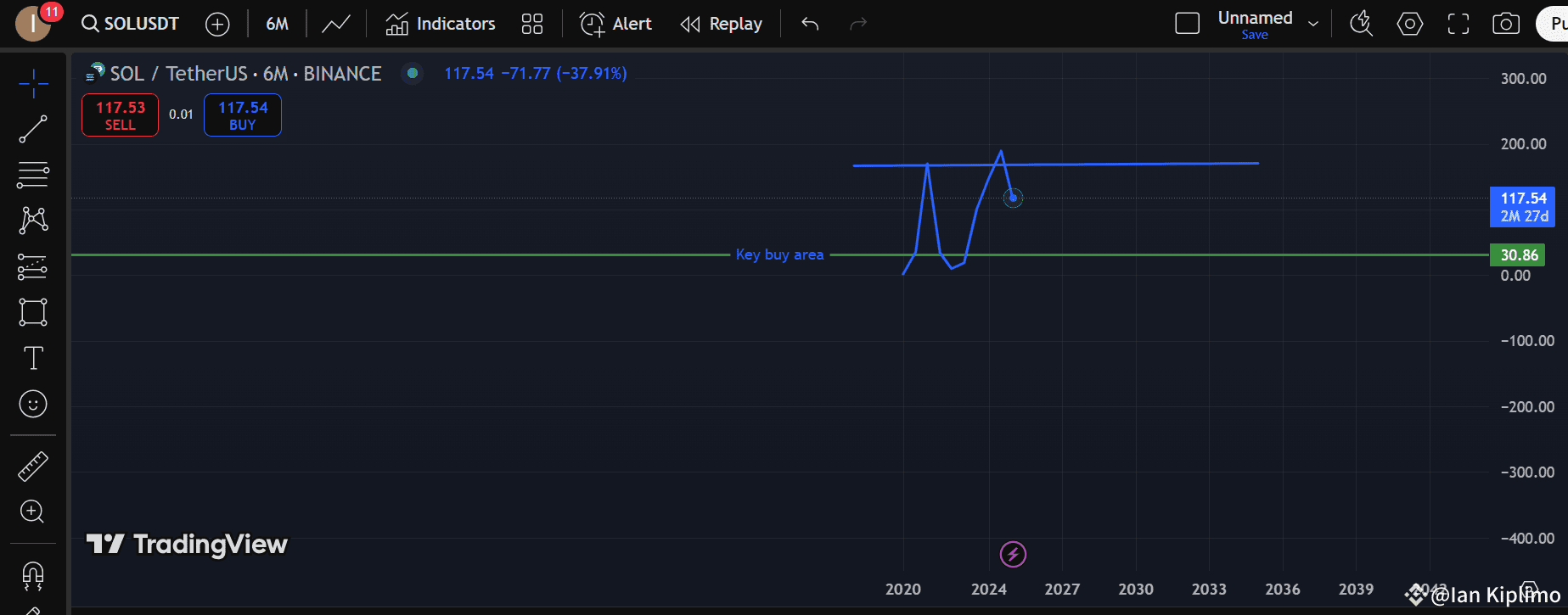
Task: Choose the XABCD pattern tool
Action: [x=33, y=221]
